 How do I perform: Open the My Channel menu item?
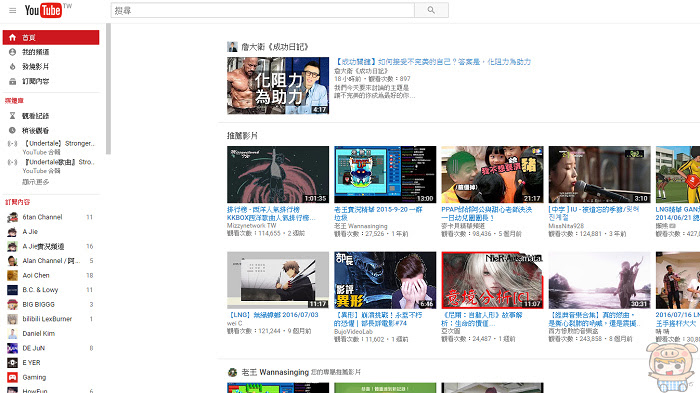[x=51, y=52]
